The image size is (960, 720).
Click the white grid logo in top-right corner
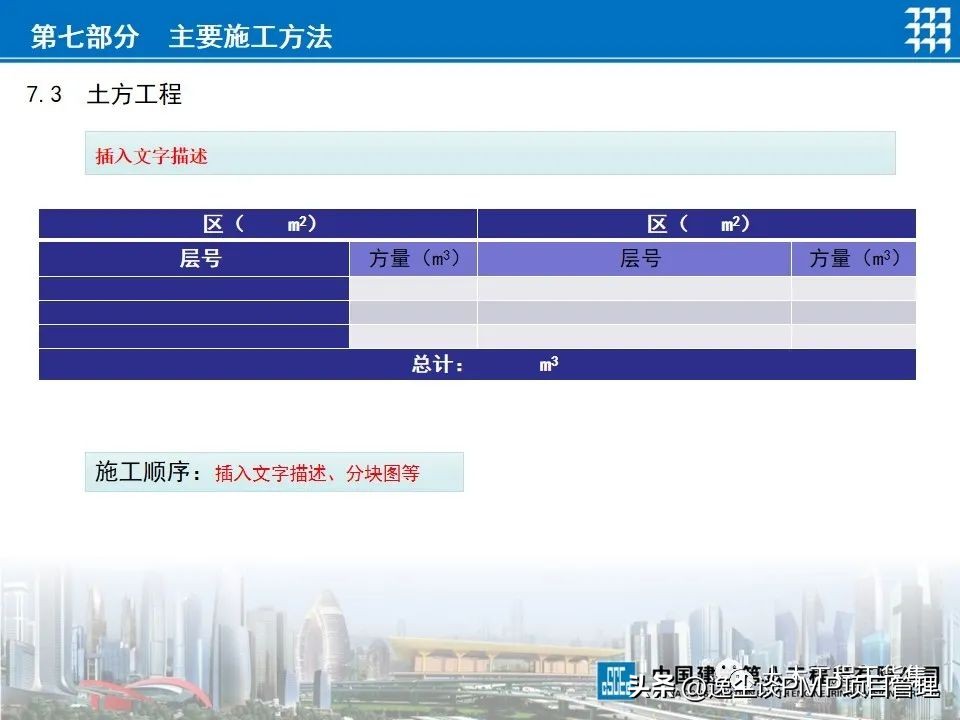928,29
